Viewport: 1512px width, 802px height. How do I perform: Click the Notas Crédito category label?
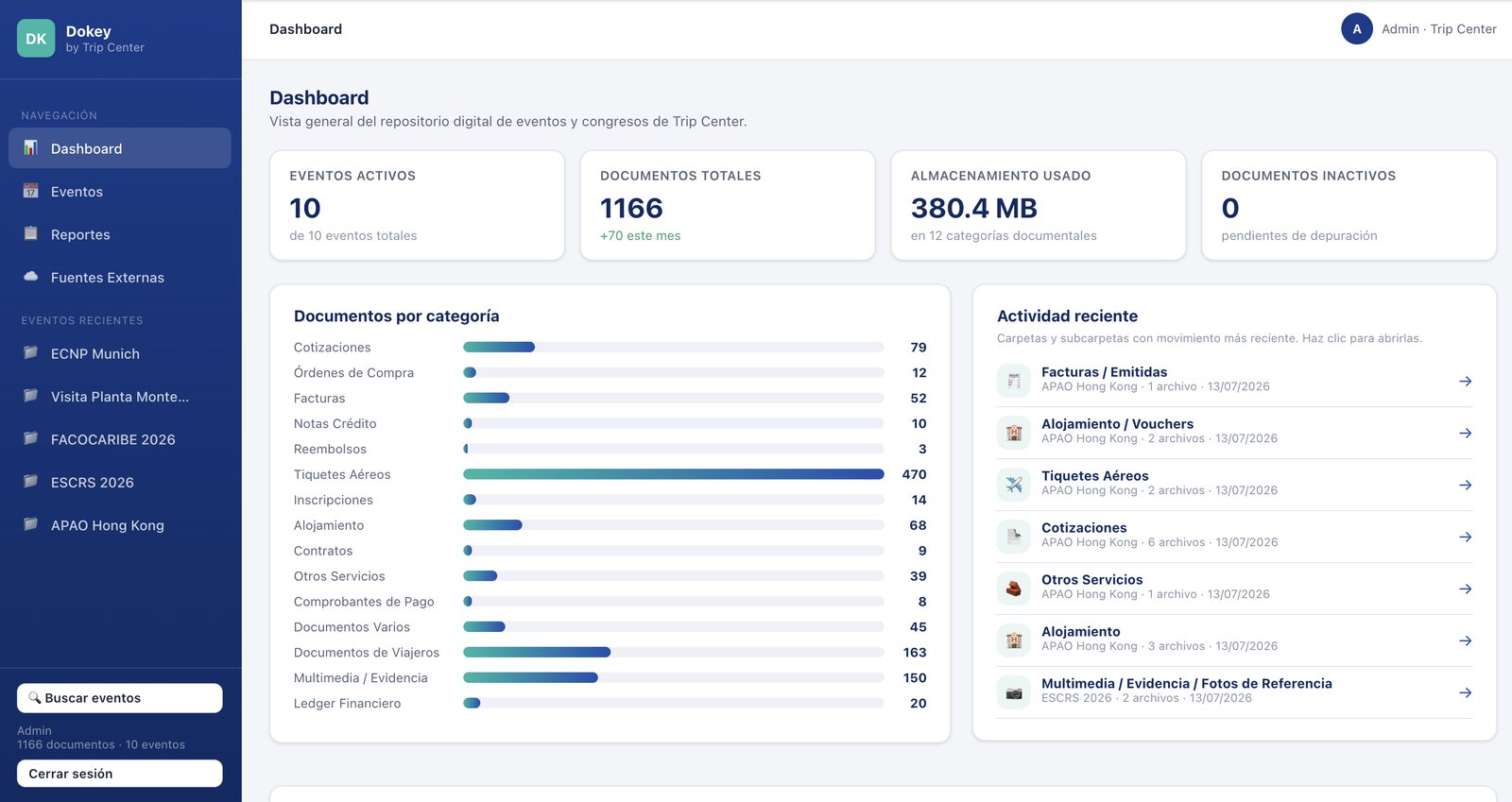pyautogui.click(x=335, y=424)
